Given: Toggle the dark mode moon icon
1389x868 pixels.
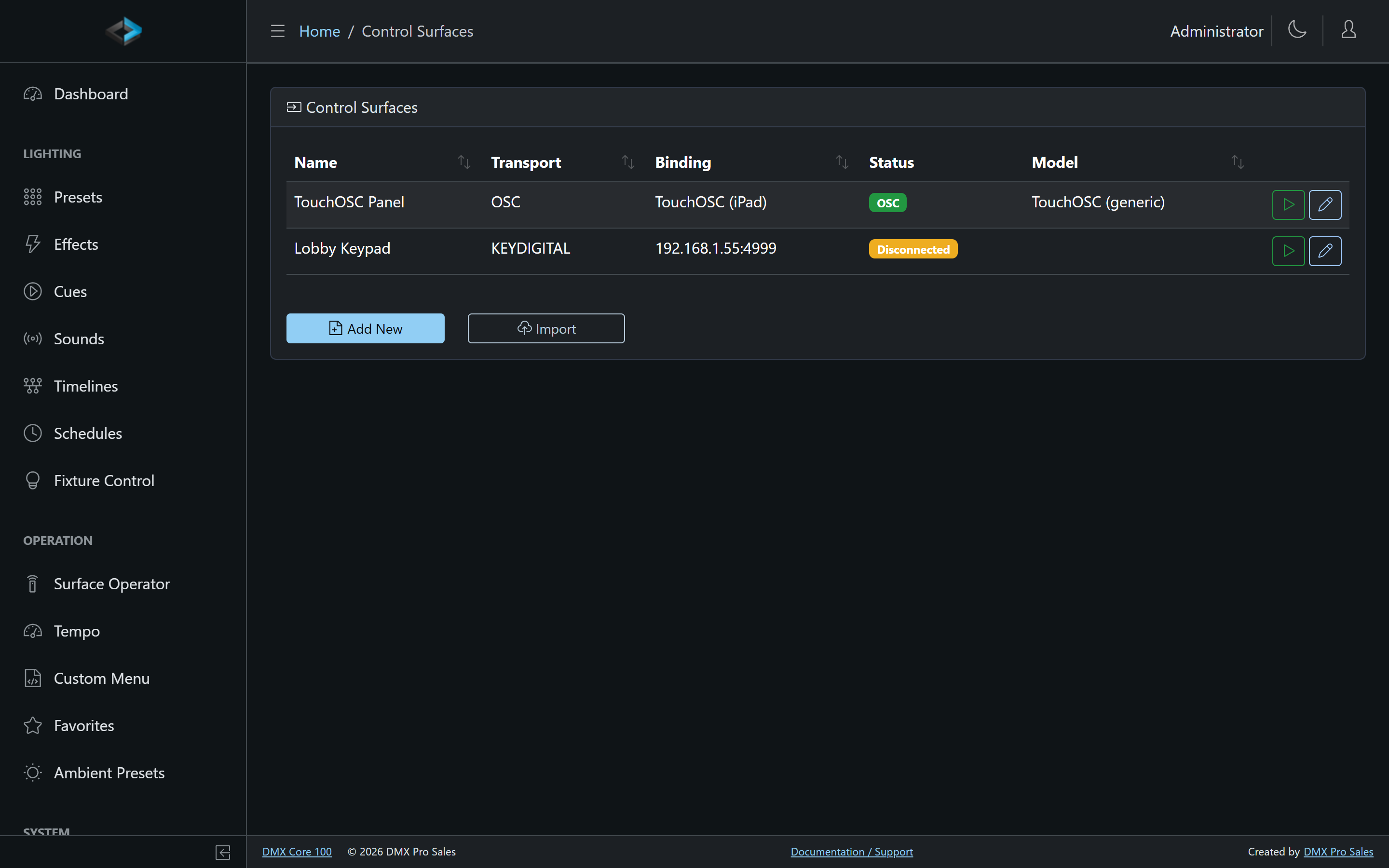Looking at the screenshot, I should click(1297, 30).
